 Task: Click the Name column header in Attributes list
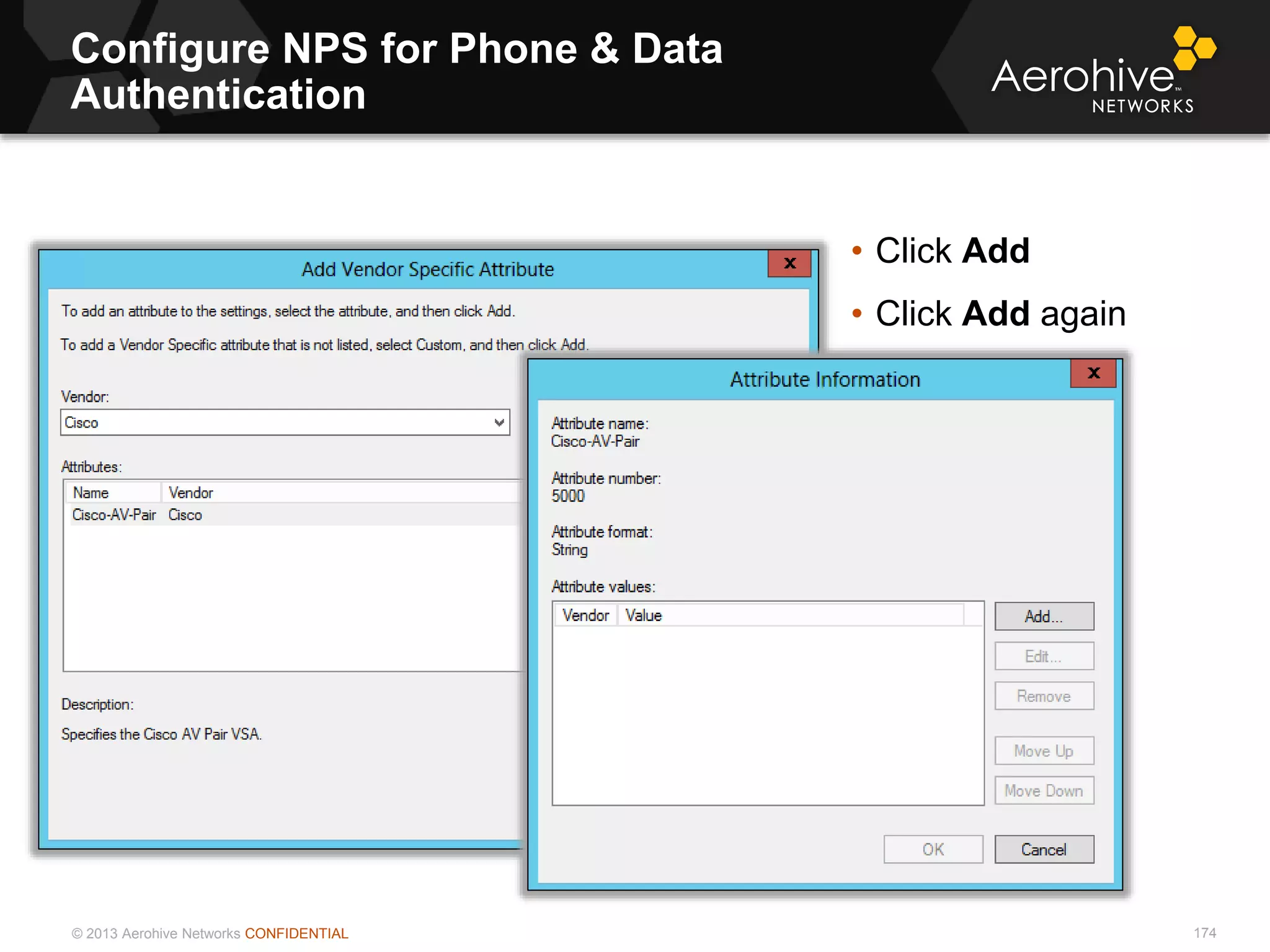(x=113, y=493)
